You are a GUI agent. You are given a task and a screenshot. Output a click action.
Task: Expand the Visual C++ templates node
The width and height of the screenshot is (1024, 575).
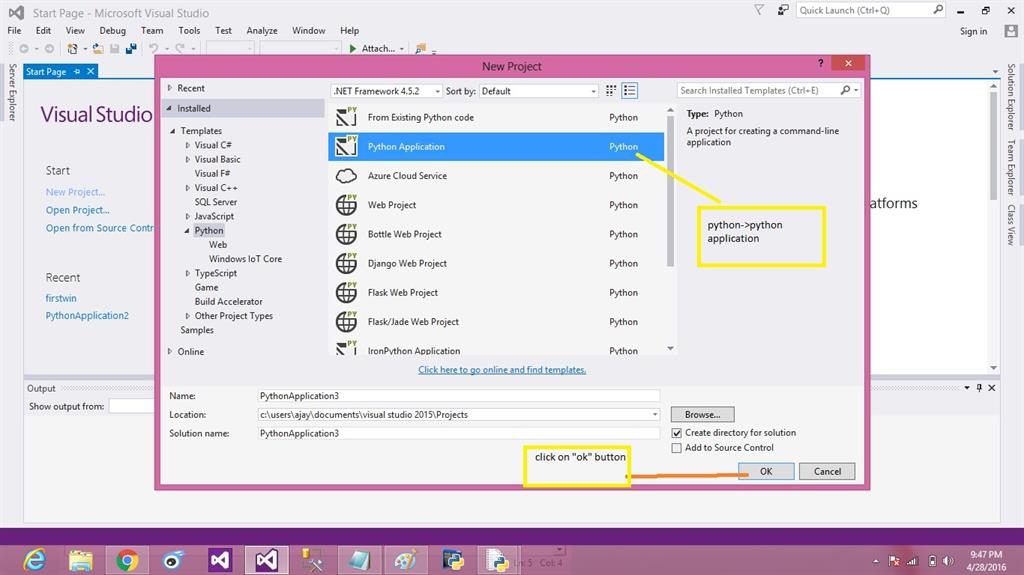[x=187, y=188]
